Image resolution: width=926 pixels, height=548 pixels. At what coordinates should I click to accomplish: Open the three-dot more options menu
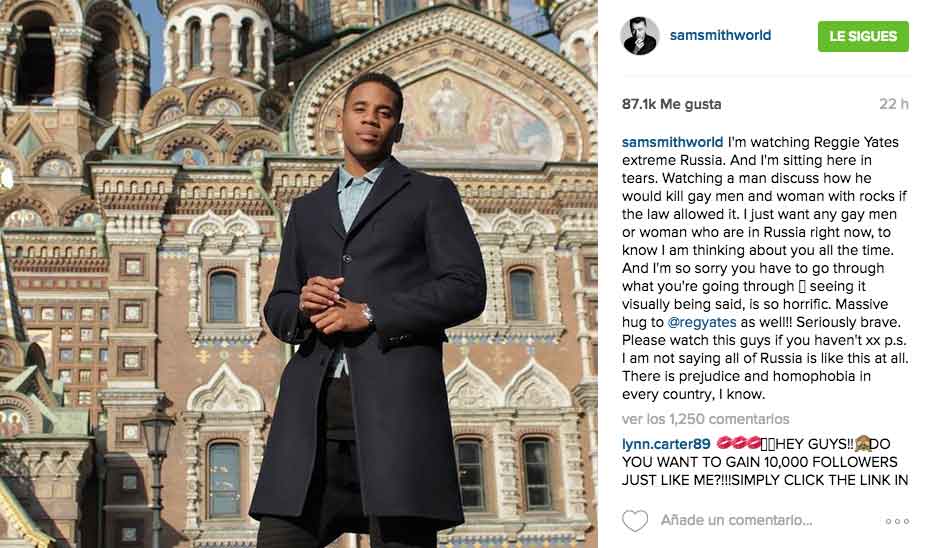[897, 521]
